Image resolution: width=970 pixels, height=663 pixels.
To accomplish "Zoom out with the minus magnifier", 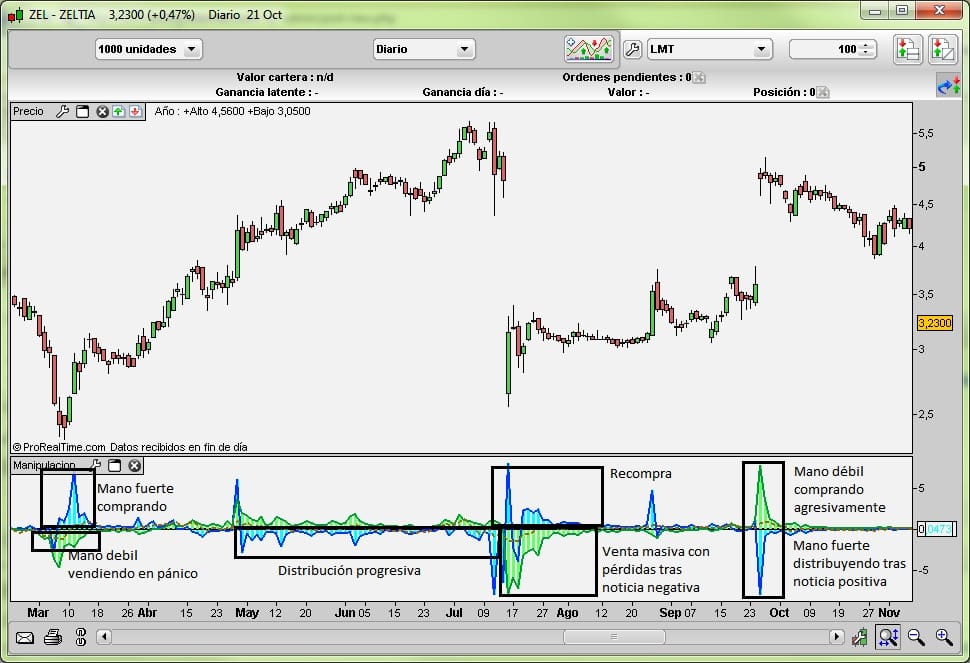I will point(916,636).
